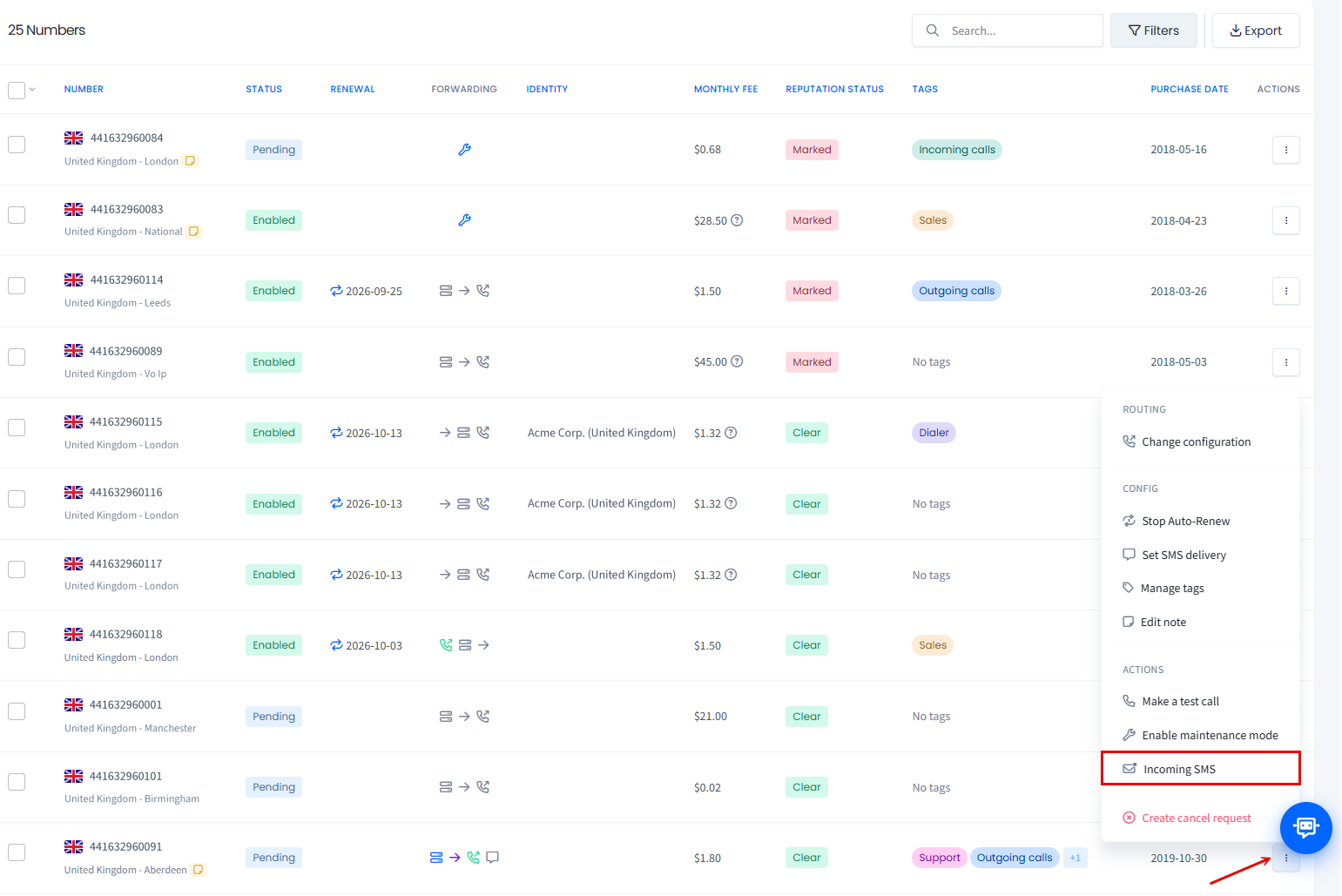Sort by Purchase Date column

[x=1189, y=89]
